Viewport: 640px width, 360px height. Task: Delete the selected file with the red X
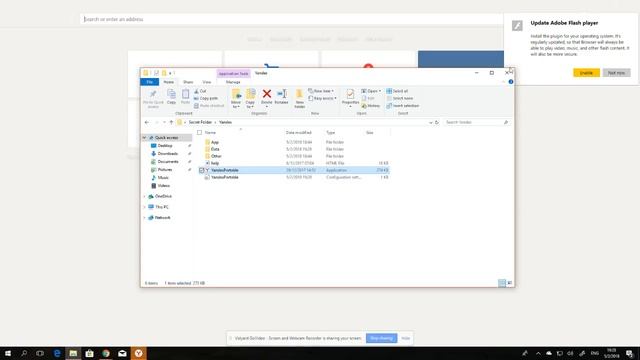pos(267,97)
